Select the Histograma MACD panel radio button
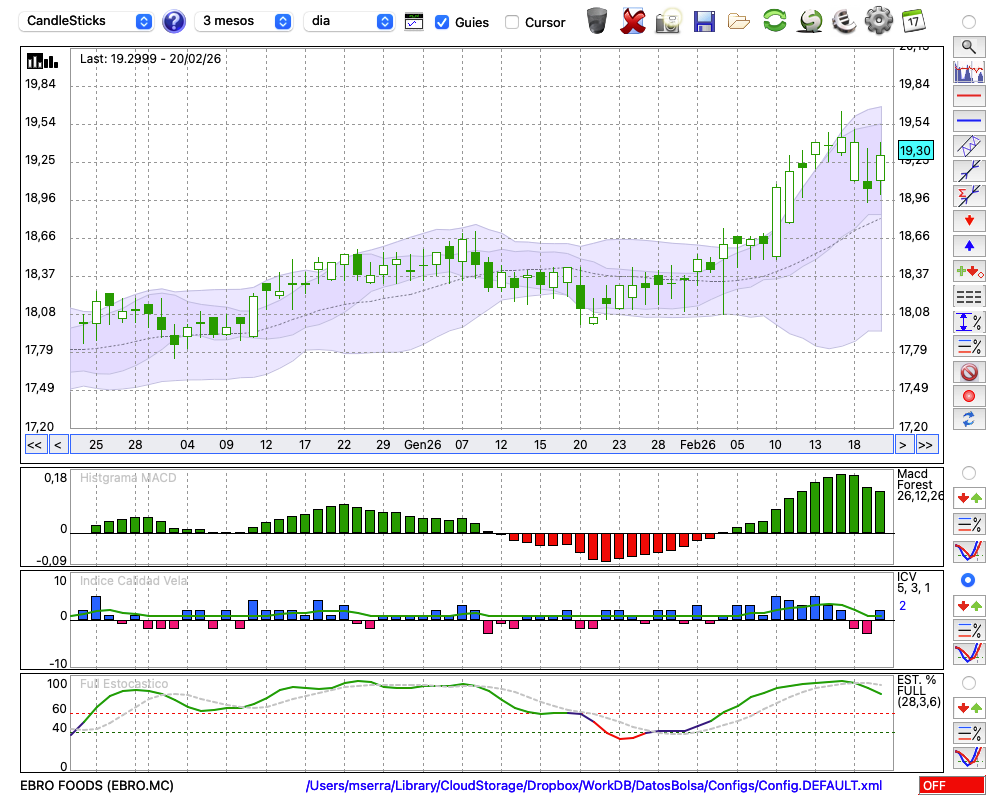 (x=967, y=472)
